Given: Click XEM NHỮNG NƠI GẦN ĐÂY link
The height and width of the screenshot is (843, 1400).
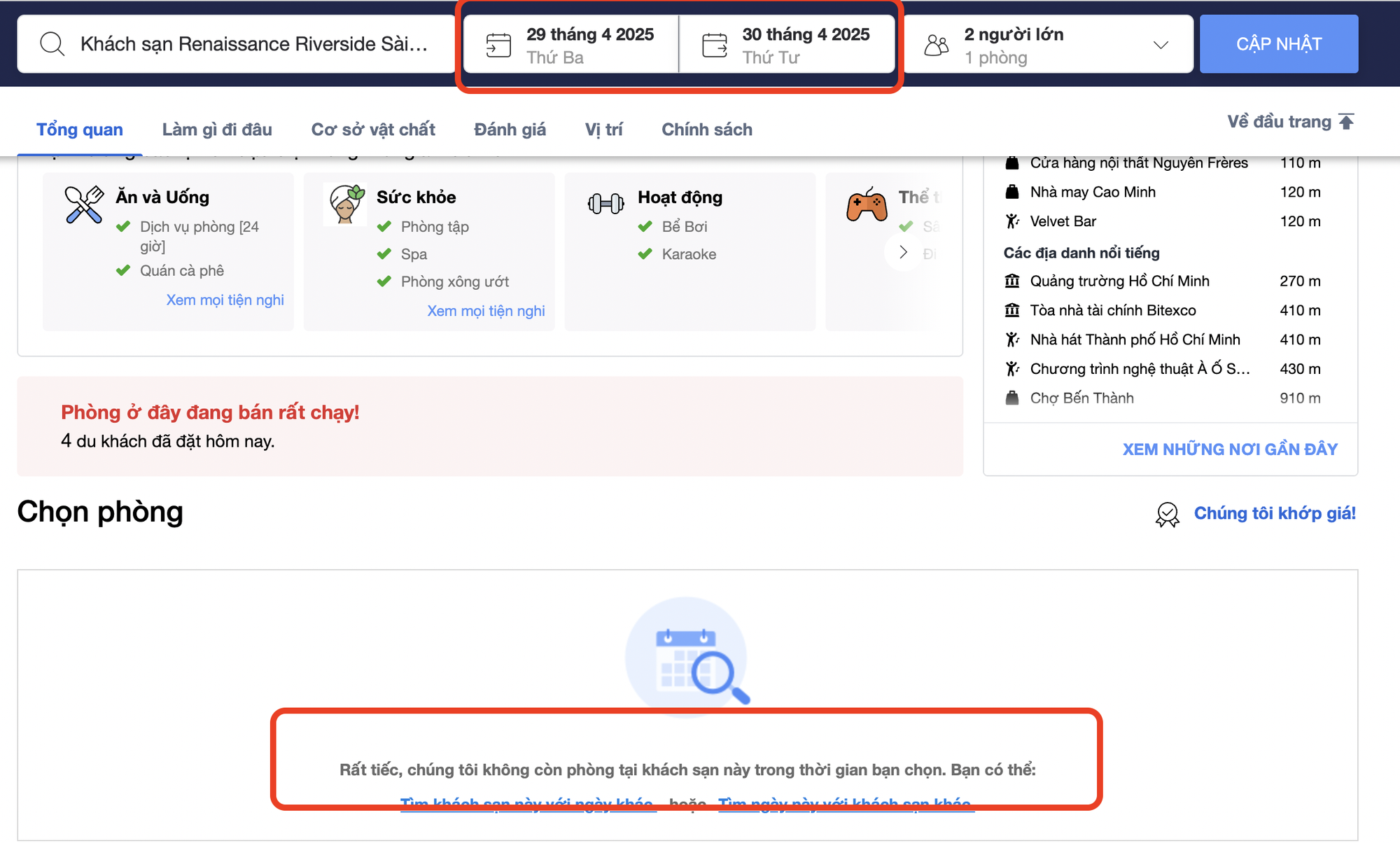Looking at the screenshot, I should (x=1230, y=450).
